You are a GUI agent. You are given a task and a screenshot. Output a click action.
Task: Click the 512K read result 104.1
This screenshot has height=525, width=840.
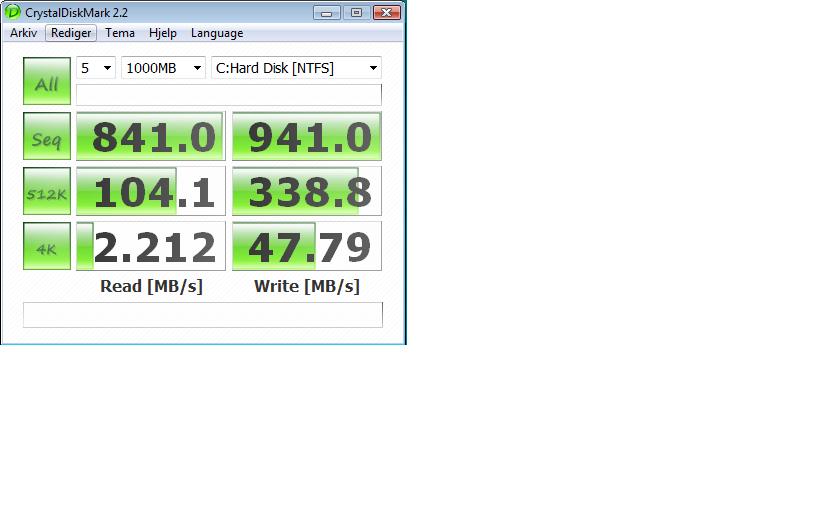(x=151, y=191)
